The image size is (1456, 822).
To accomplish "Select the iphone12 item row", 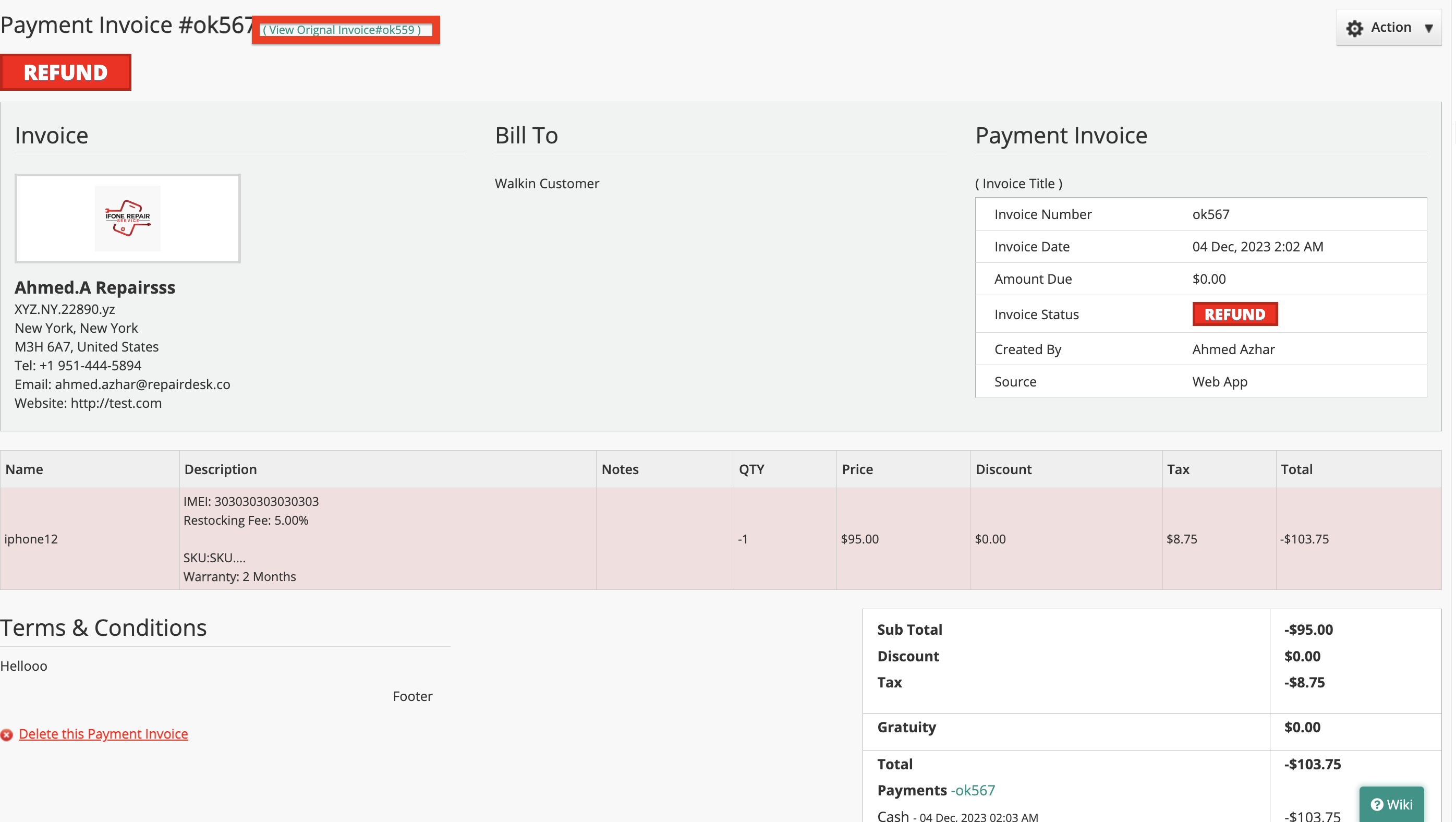I will pyautogui.click(x=721, y=538).
